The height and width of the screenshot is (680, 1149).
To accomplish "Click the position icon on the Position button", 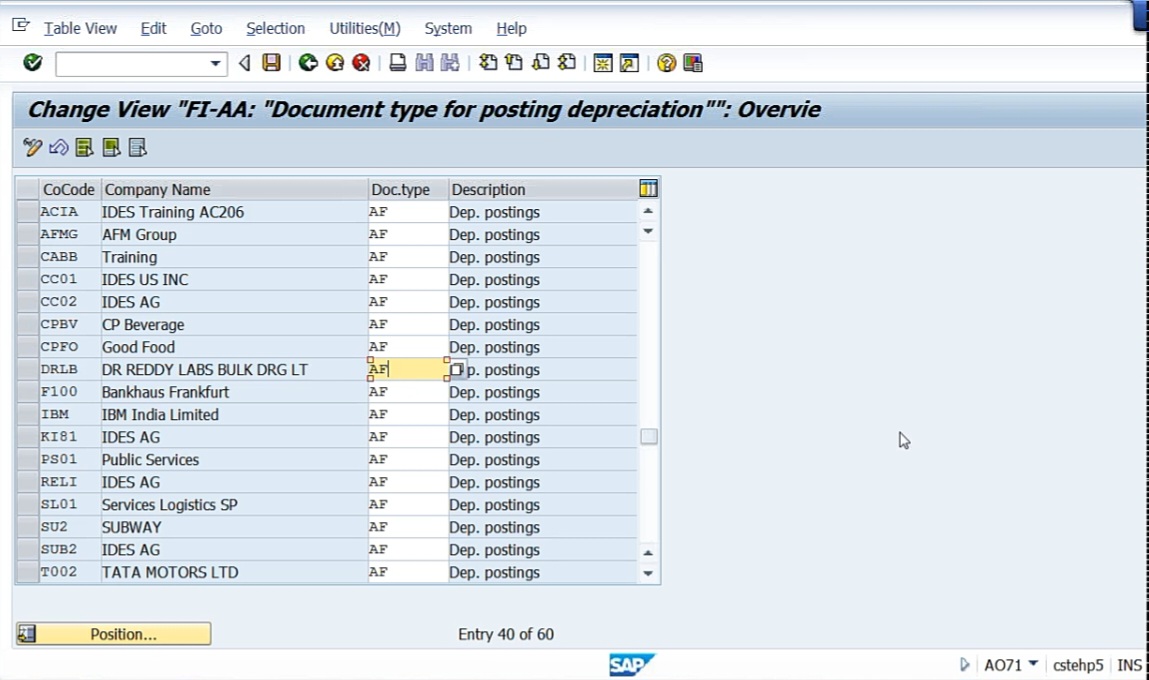I will click(x=27, y=634).
